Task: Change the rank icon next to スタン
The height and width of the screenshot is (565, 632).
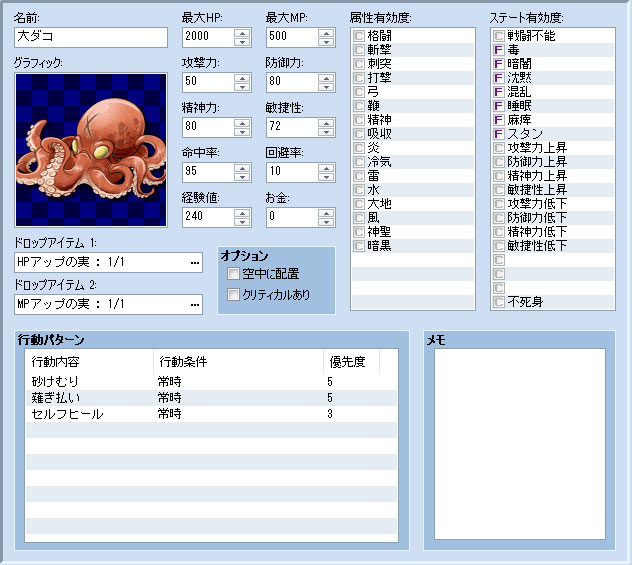Action: click(x=499, y=133)
